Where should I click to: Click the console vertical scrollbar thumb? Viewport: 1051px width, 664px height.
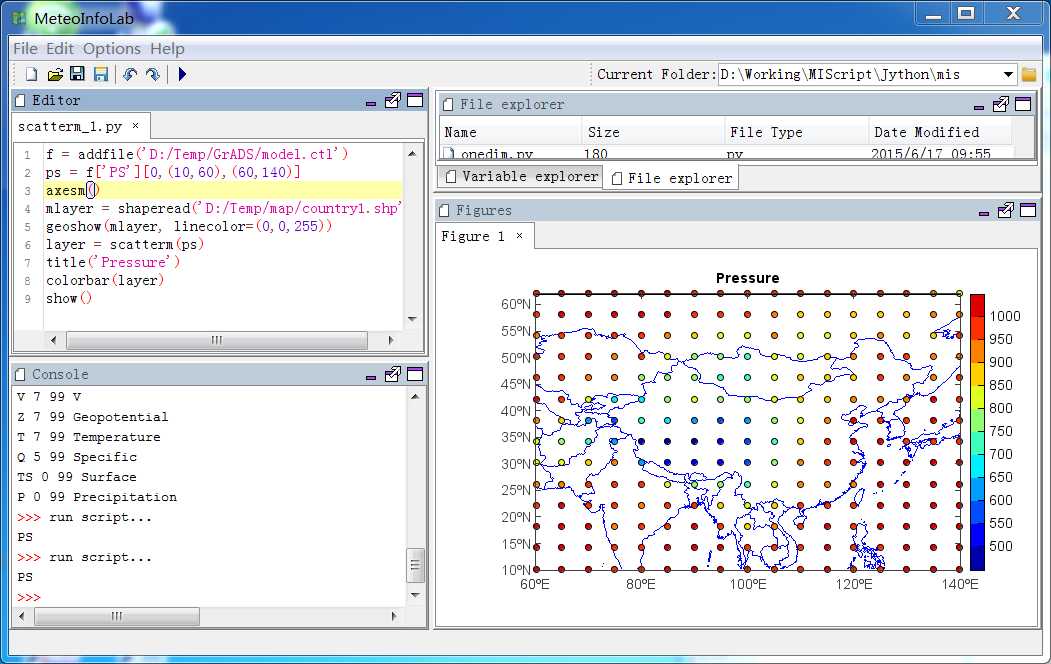click(x=415, y=566)
